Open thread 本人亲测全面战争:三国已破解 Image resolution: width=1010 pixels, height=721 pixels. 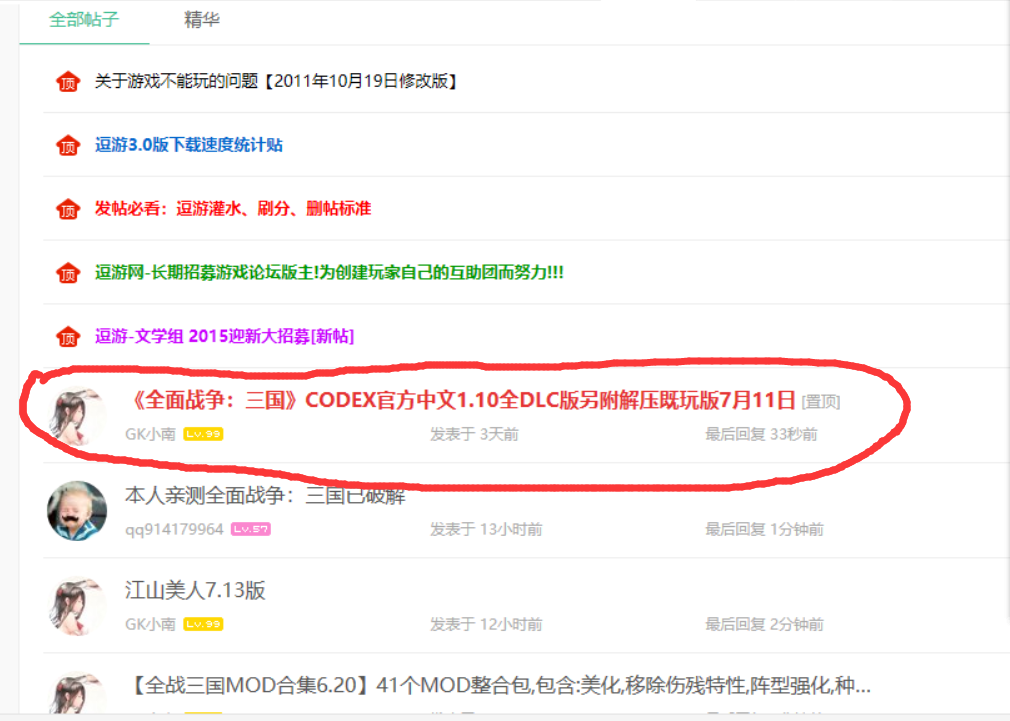coord(265,495)
